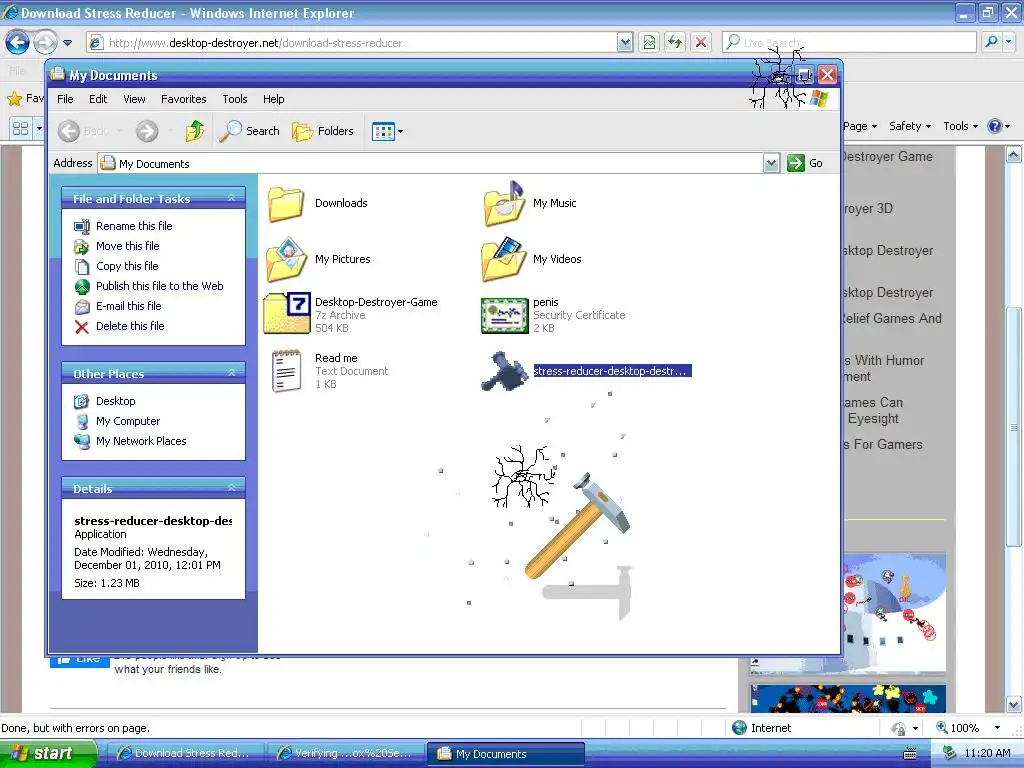Click the Windows Start button
The width and height of the screenshot is (1024, 768).
pyautogui.click(x=48, y=754)
